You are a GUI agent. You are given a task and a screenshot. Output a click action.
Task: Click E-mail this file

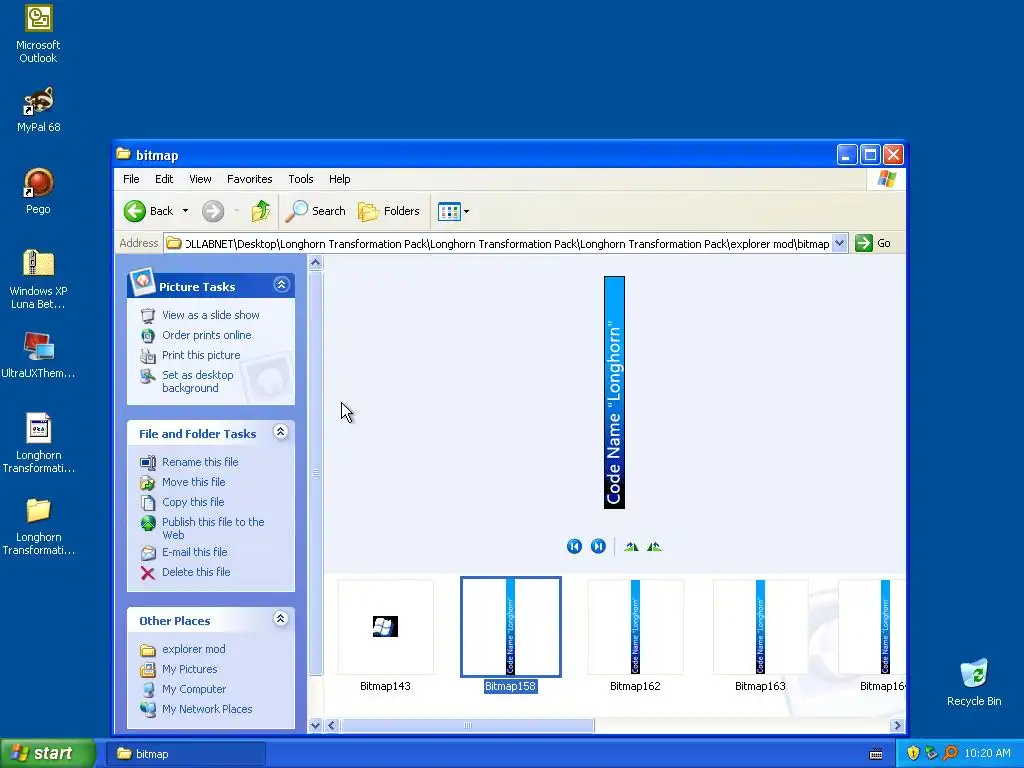[x=195, y=552]
